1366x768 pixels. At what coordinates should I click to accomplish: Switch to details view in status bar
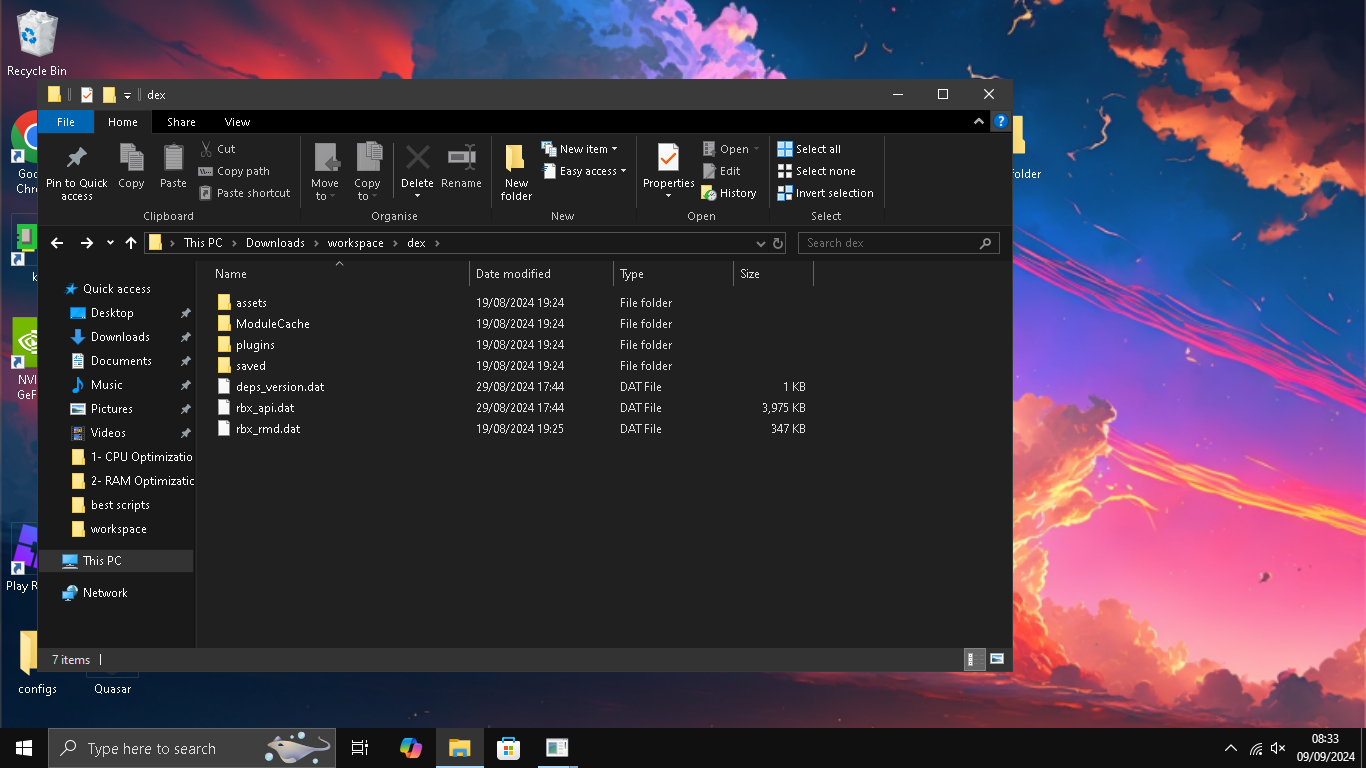pyautogui.click(x=973, y=659)
